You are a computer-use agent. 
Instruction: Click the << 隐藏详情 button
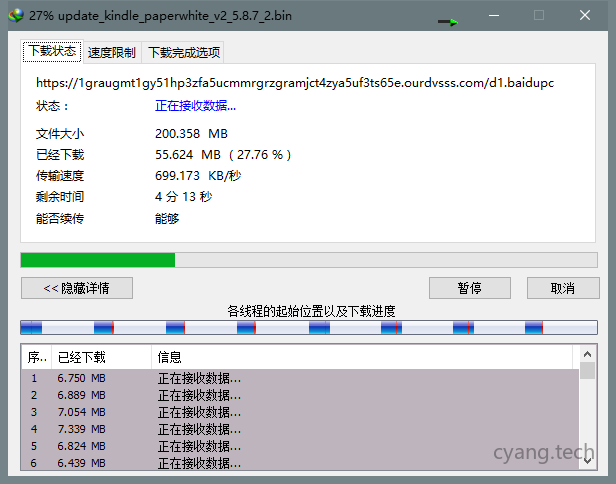77,288
